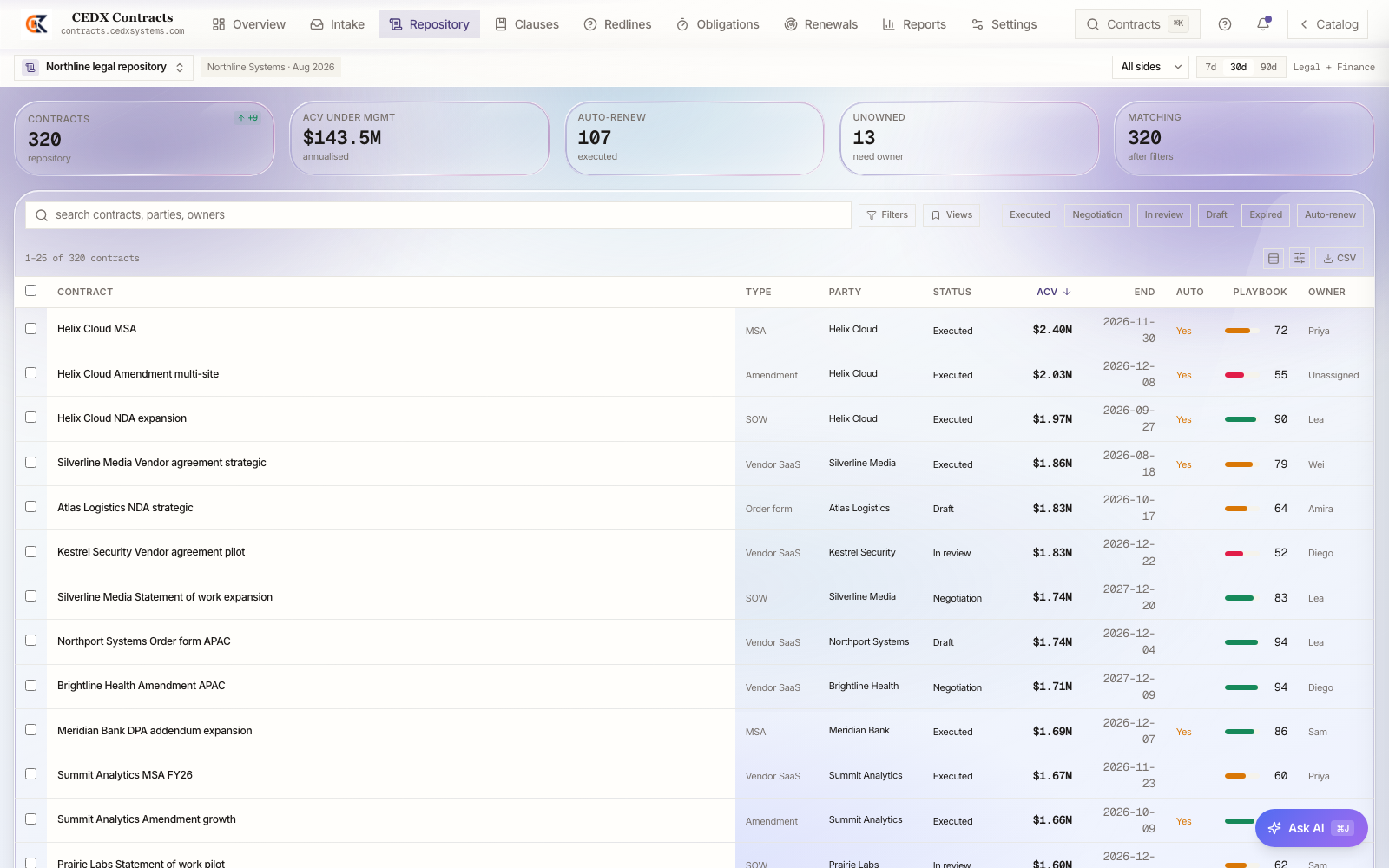Image resolution: width=1389 pixels, height=868 pixels.
Task: Toggle the In review filter chip
Action: pyautogui.click(x=1164, y=215)
